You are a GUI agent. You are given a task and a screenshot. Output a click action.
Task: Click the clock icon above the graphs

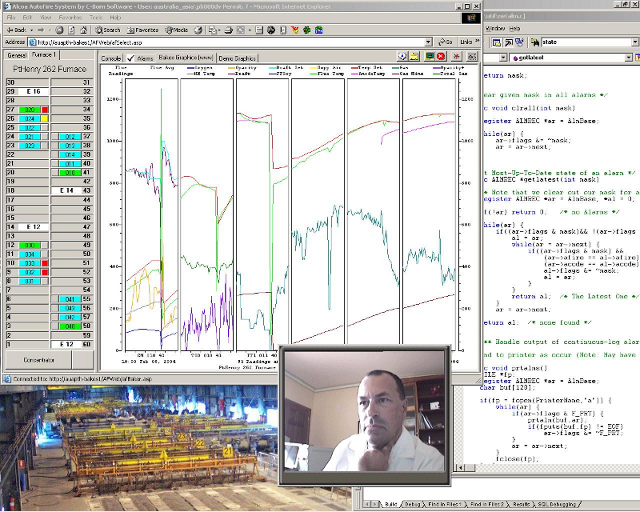click(402, 56)
